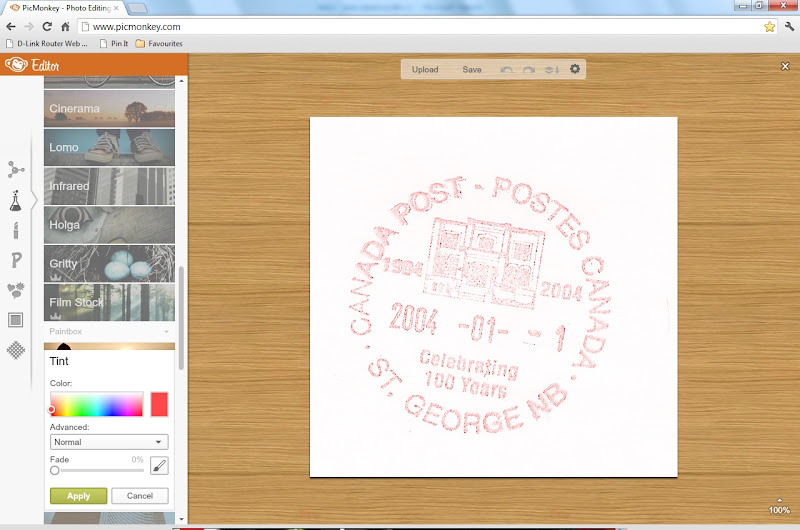Open the Overlays hearts icon
The width and height of the screenshot is (800, 530).
(16, 290)
